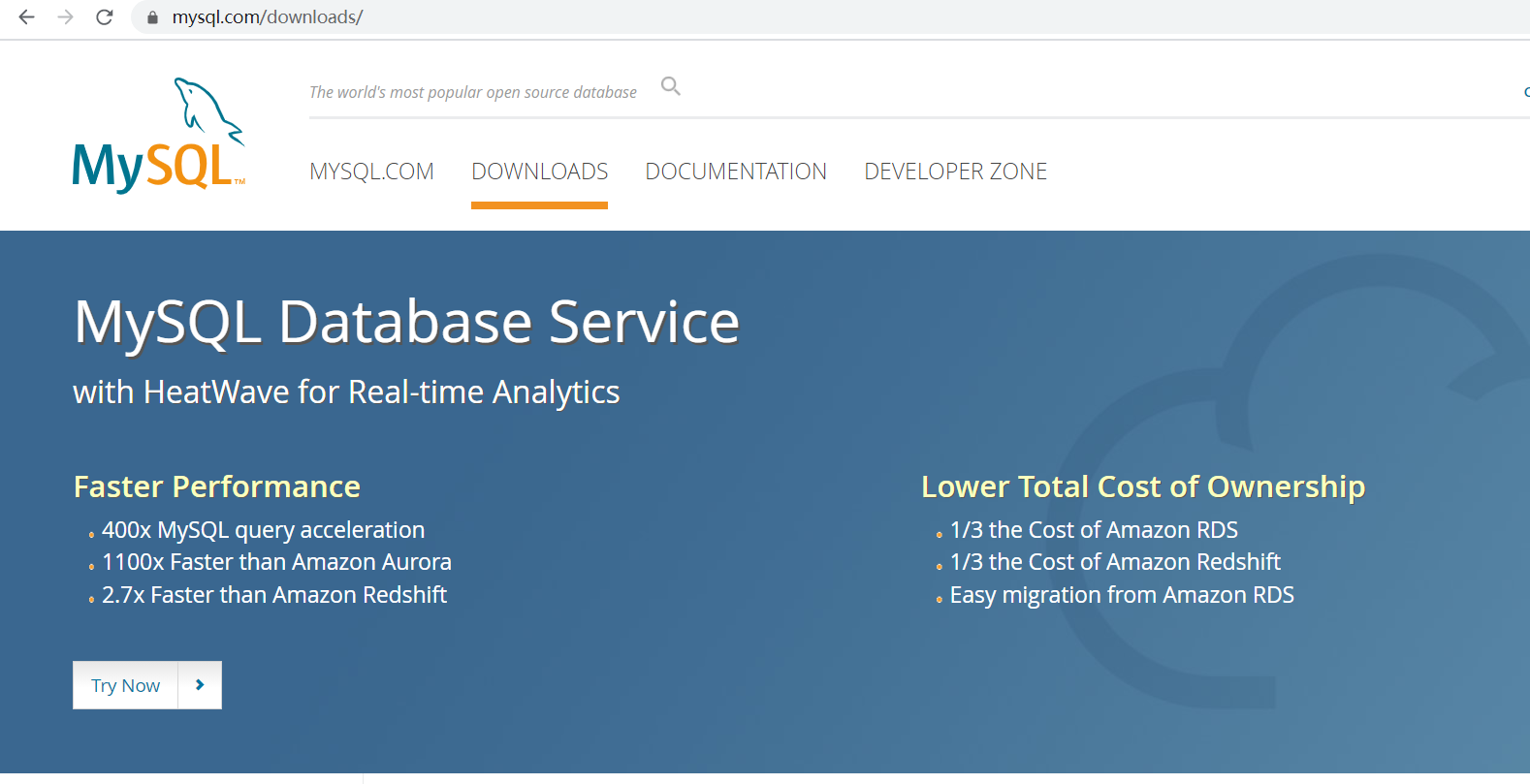Click "with HeatWave for Real-time Analytics" subtitle
Viewport: 1530px width, 784px height.
pos(346,392)
